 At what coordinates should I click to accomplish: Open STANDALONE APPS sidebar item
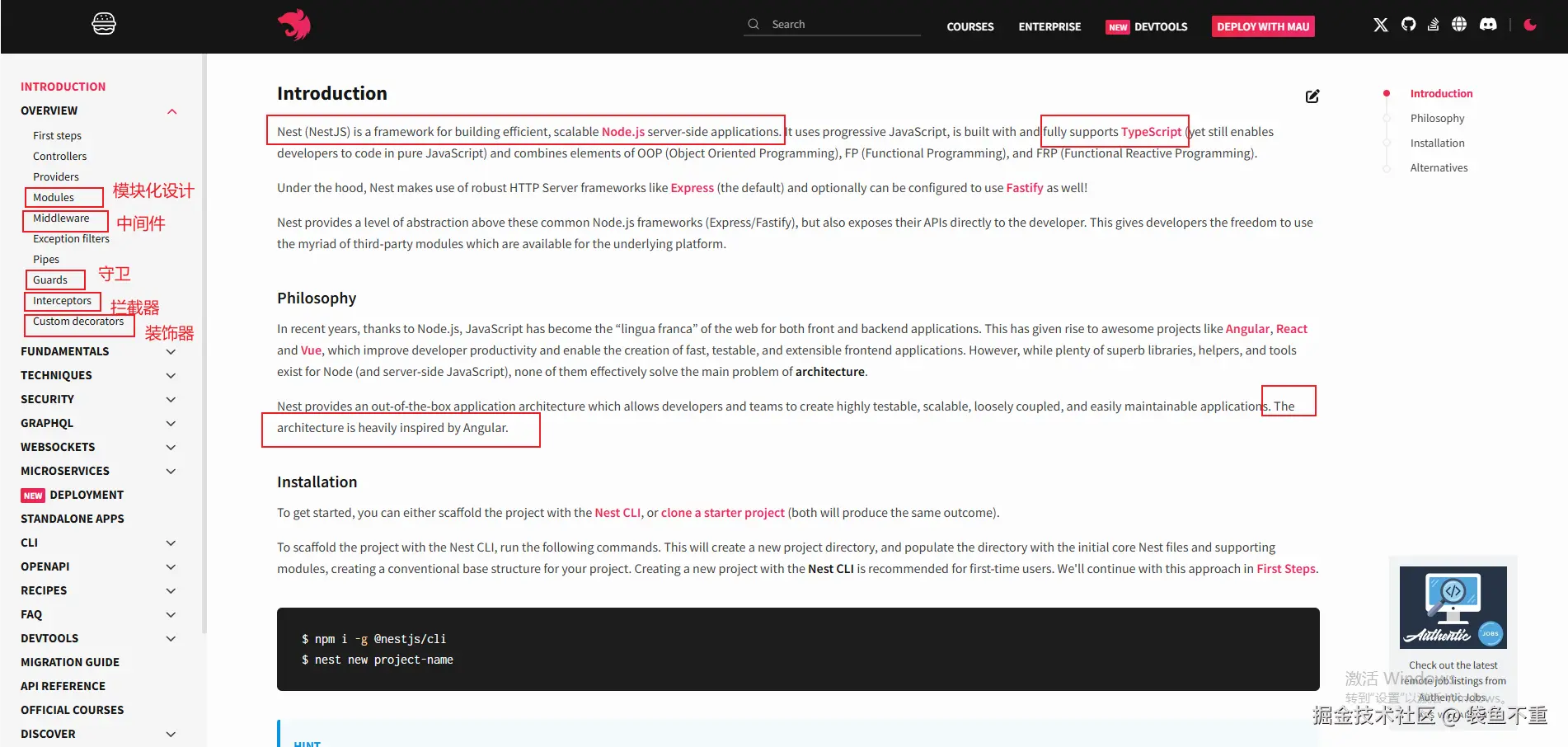[73, 519]
